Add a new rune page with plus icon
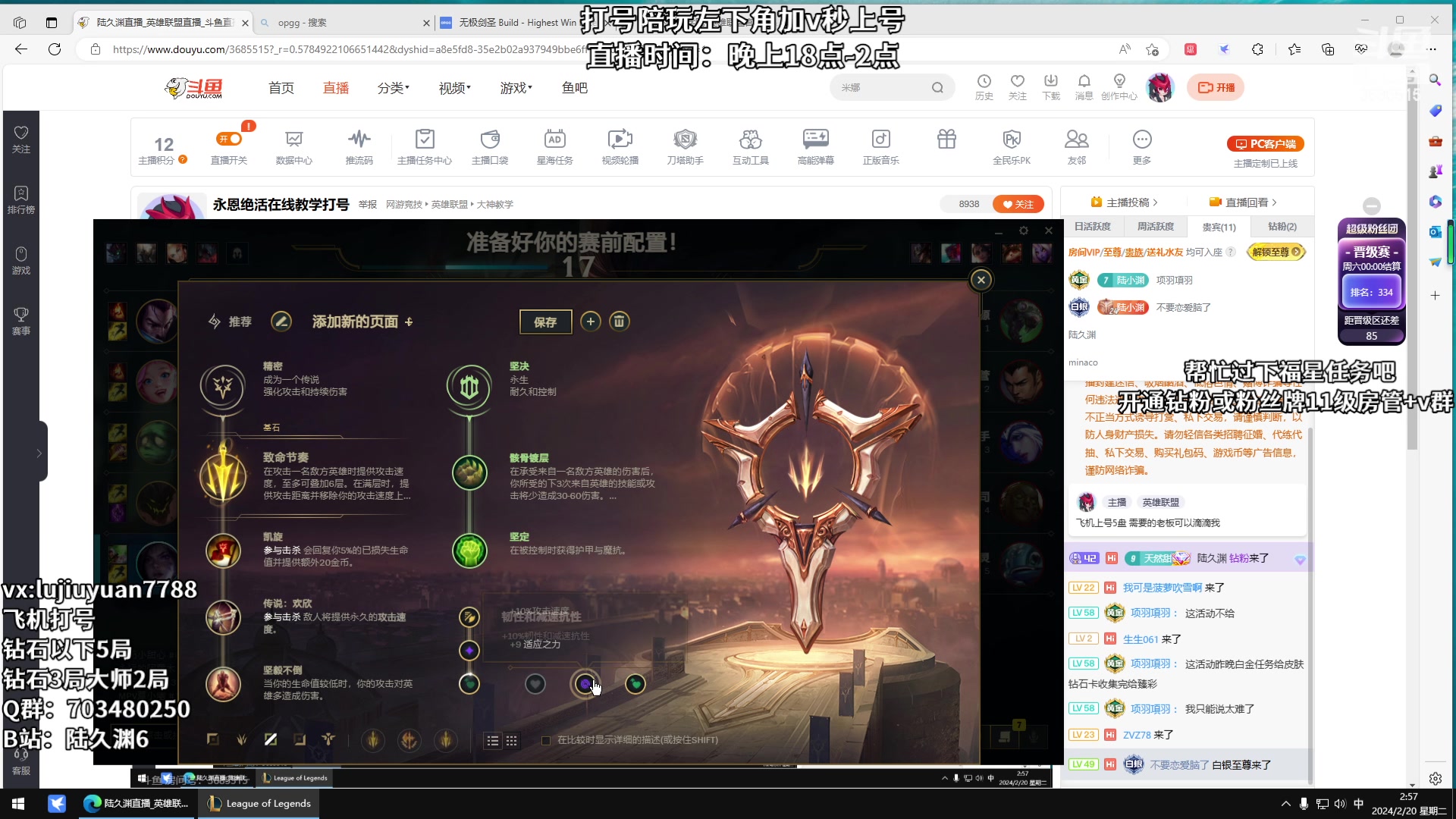This screenshot has width=1456, height=819. (591, 322)
